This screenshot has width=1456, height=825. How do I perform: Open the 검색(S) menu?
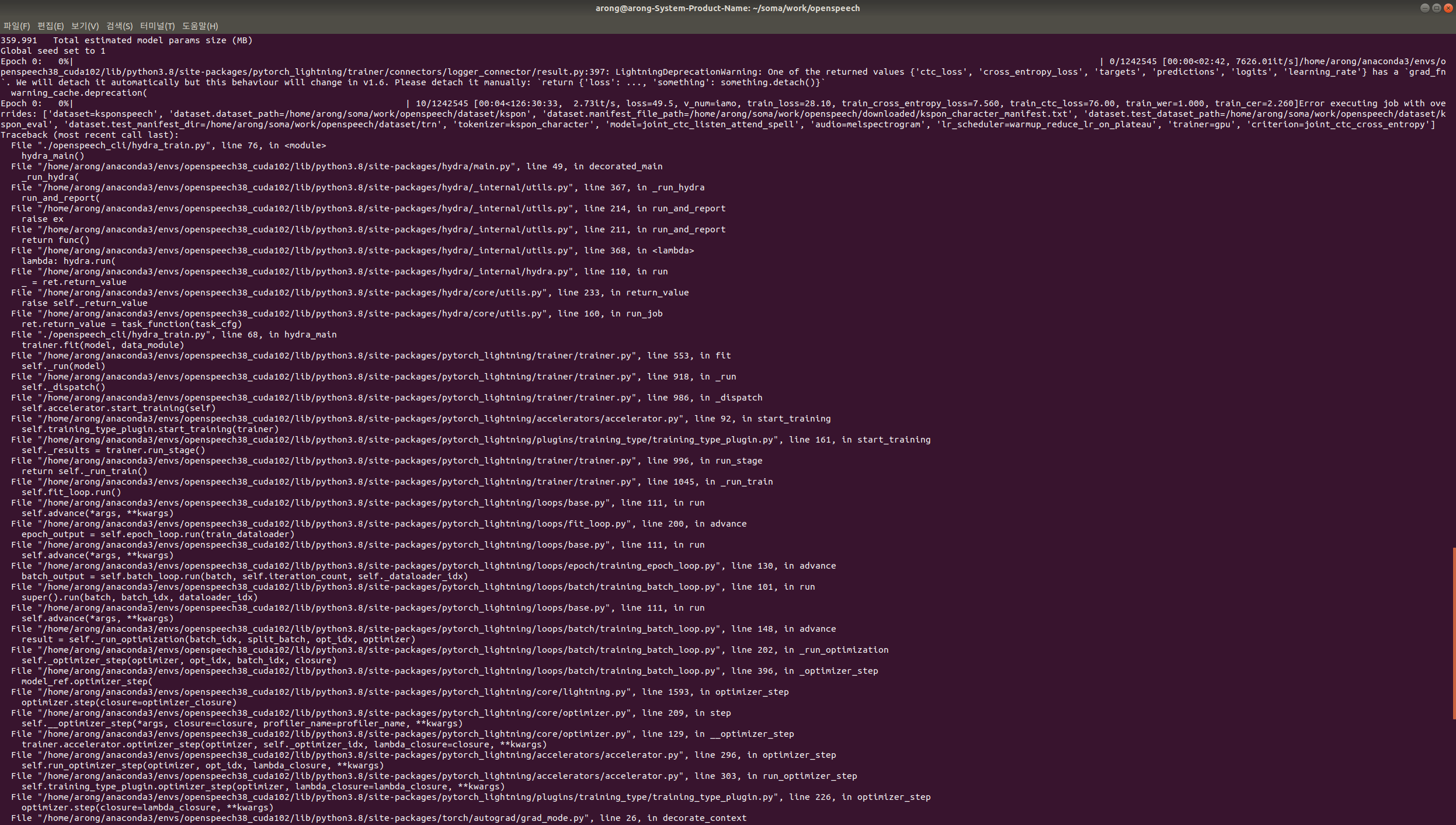coord(119,26)
